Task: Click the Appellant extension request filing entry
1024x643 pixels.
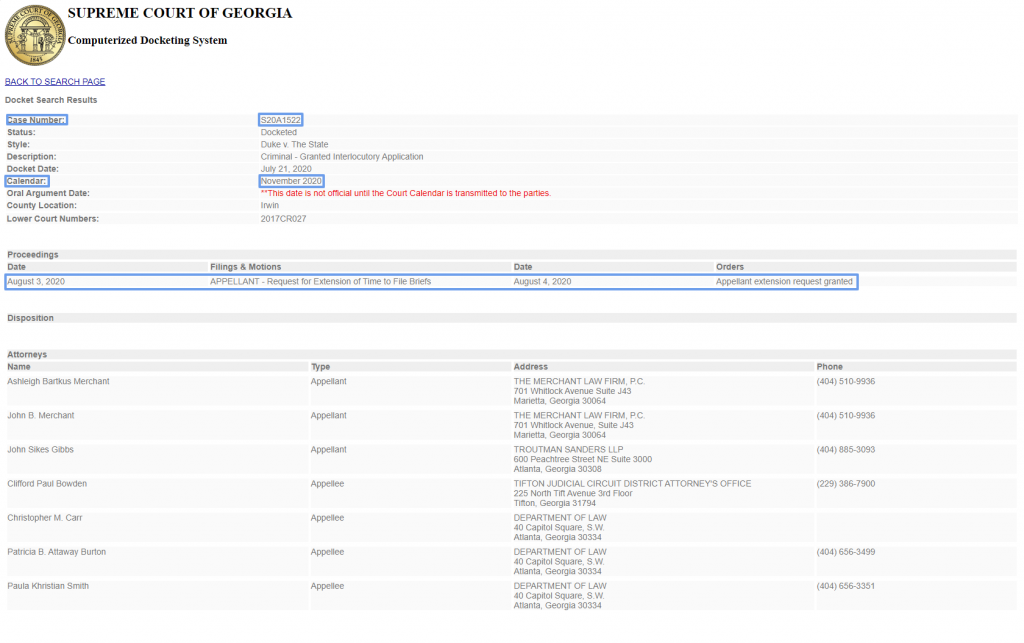Action: (320, 282)
